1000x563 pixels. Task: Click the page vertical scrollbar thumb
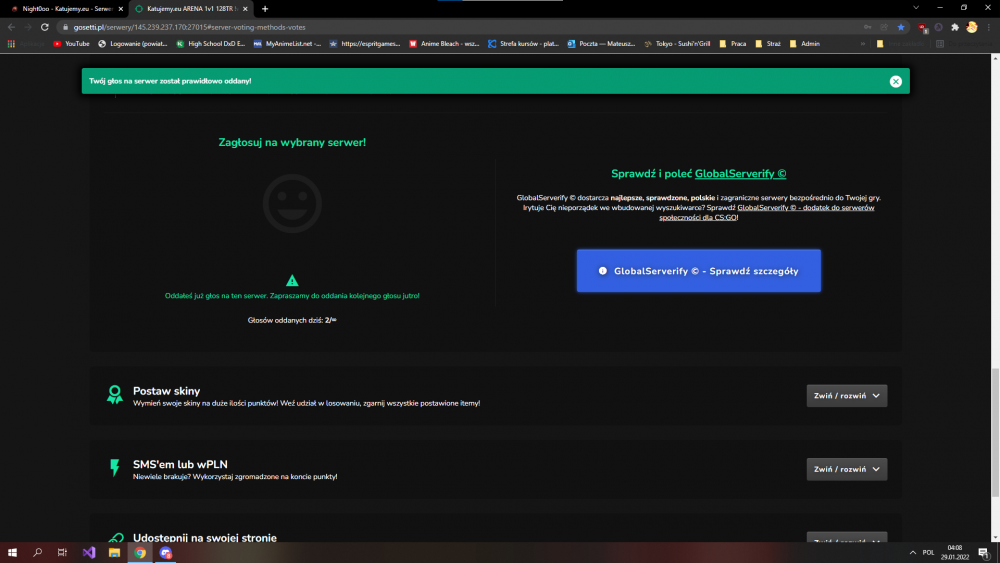pyautogui.click(x=995, y=432)
